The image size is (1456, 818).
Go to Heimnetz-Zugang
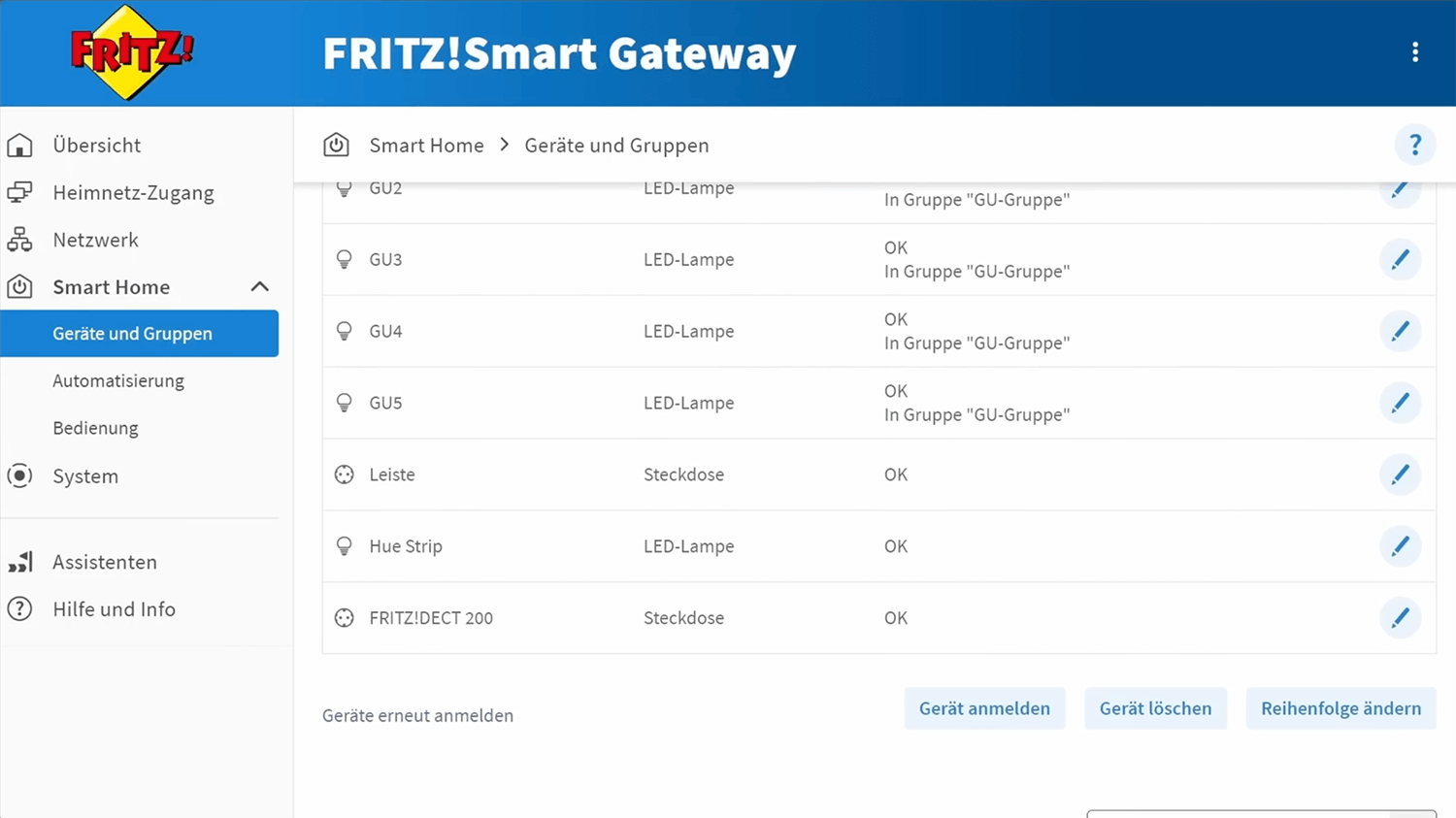[133, 193]
